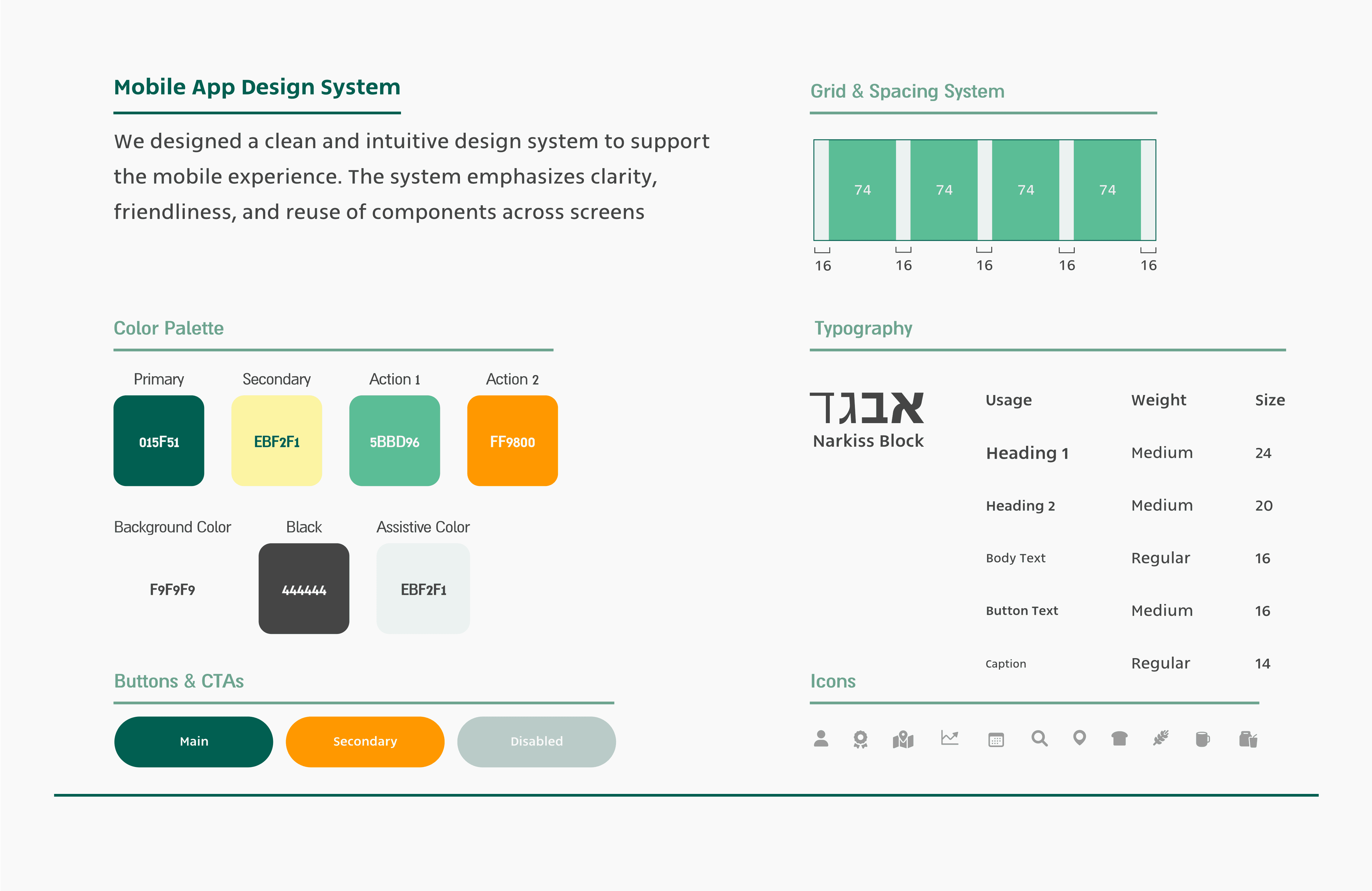
Task: Click the user profile icon
Action: pyautogui.click(x=821, y=739)
